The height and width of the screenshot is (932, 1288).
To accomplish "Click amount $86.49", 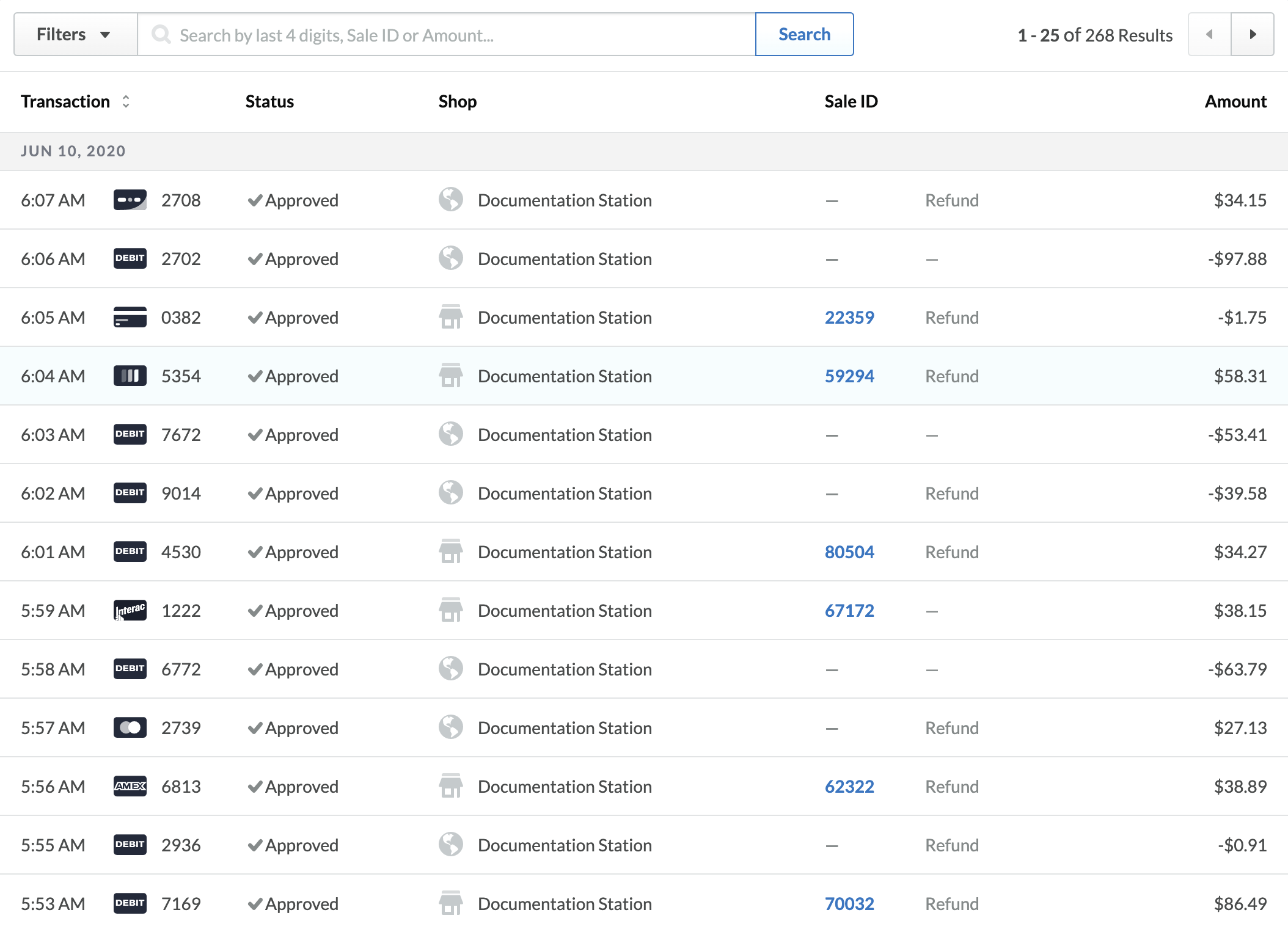I will point(1240,904).
